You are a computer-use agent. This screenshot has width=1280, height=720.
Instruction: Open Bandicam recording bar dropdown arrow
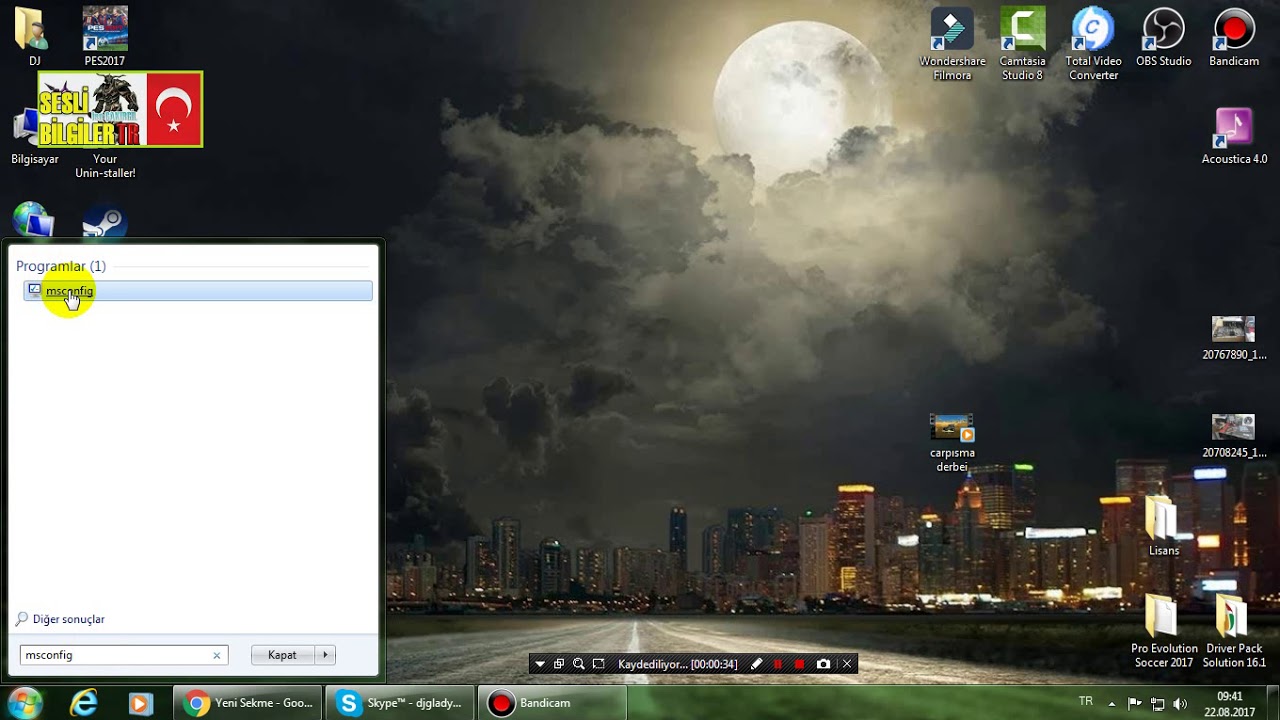point(540,664)
